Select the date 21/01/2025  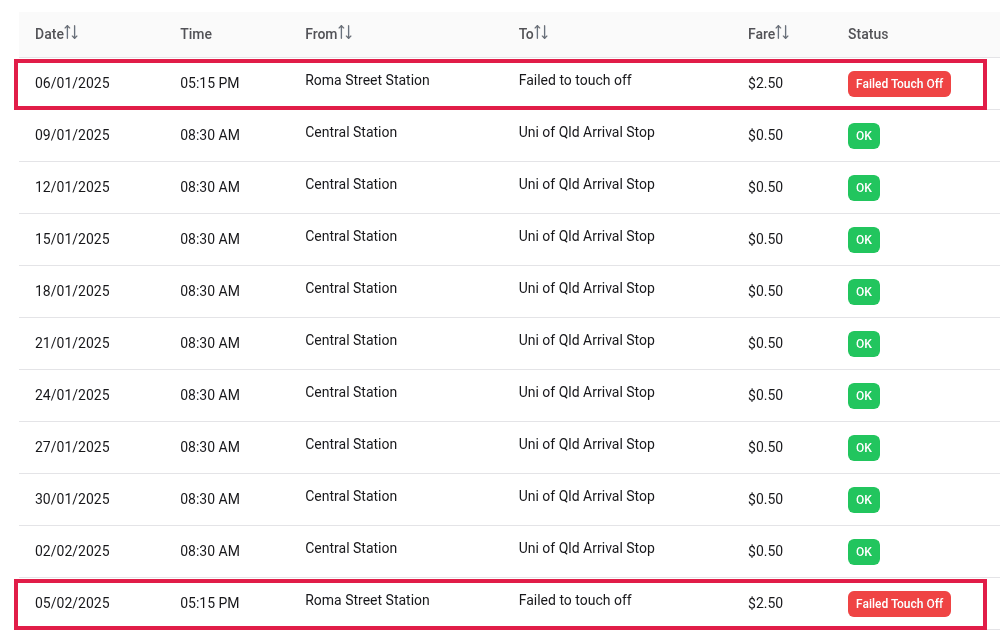click(x=72, y=343)
